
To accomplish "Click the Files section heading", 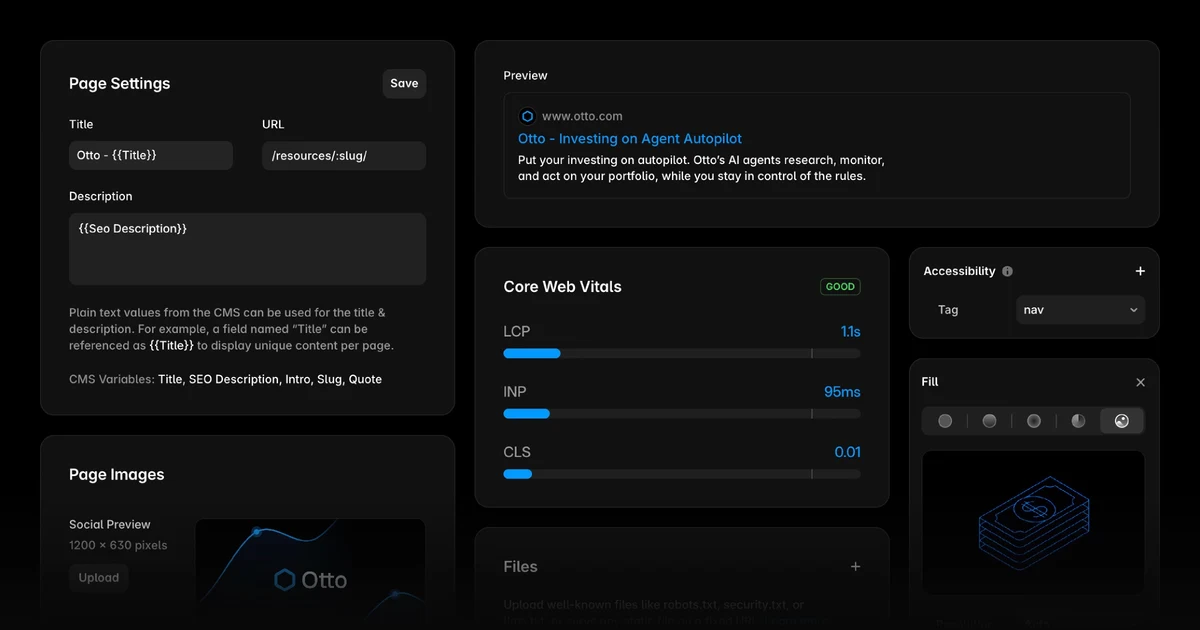I will coord(521,566).
